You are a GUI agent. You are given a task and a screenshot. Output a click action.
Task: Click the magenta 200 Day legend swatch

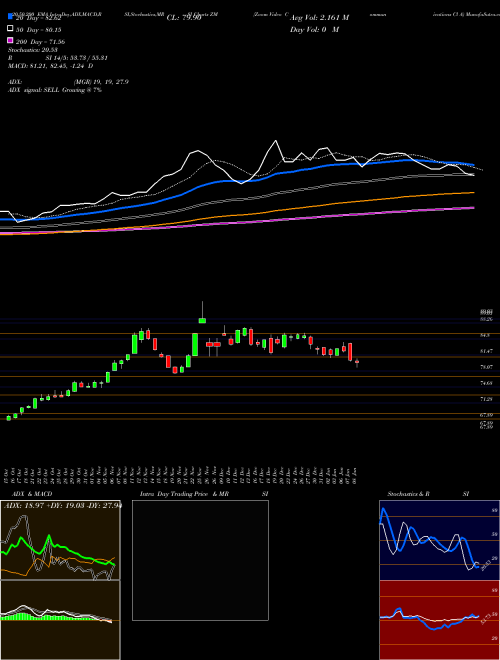coord(10,40)
